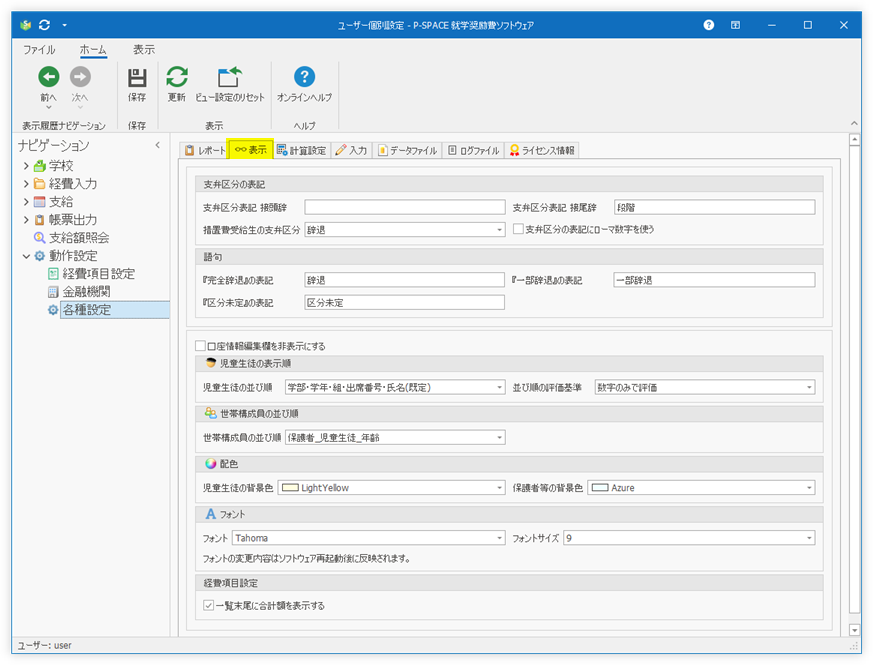The height and width of the screenshot is (665, 873).
Task: Open 保護者等の背景色 Azure color picker
Action: 702,488
